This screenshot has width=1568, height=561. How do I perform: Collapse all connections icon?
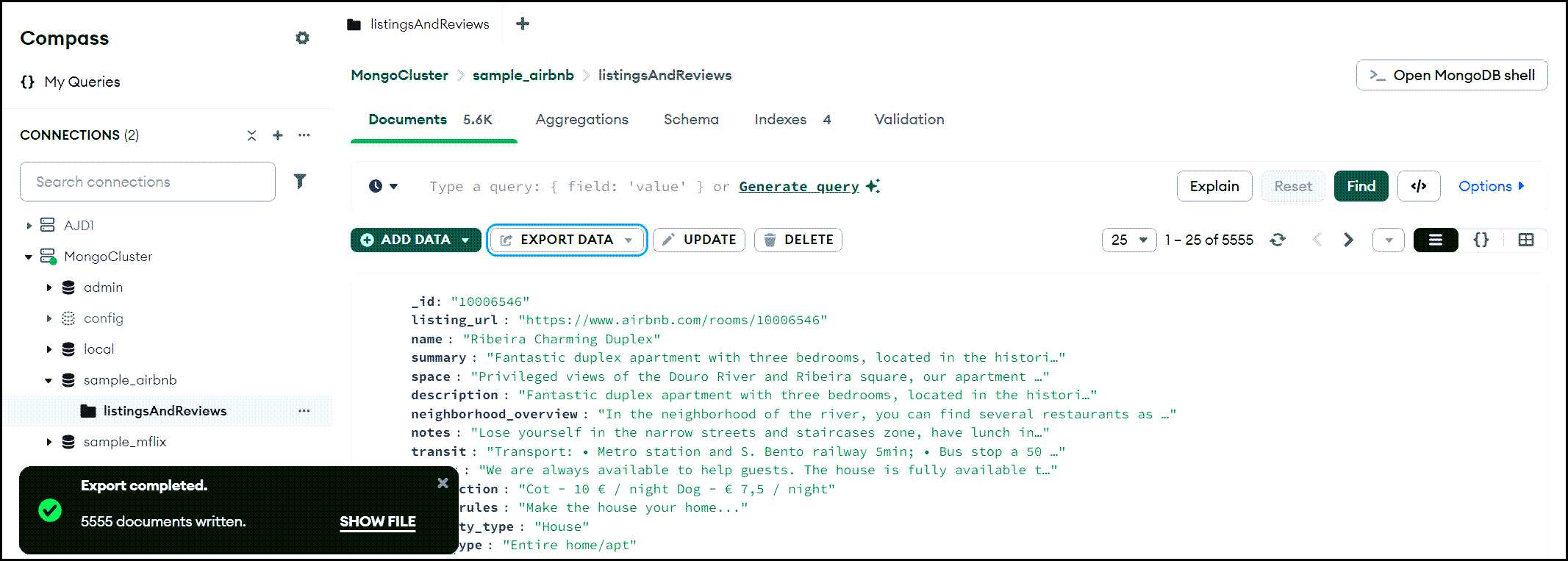[x=251, y=135]
